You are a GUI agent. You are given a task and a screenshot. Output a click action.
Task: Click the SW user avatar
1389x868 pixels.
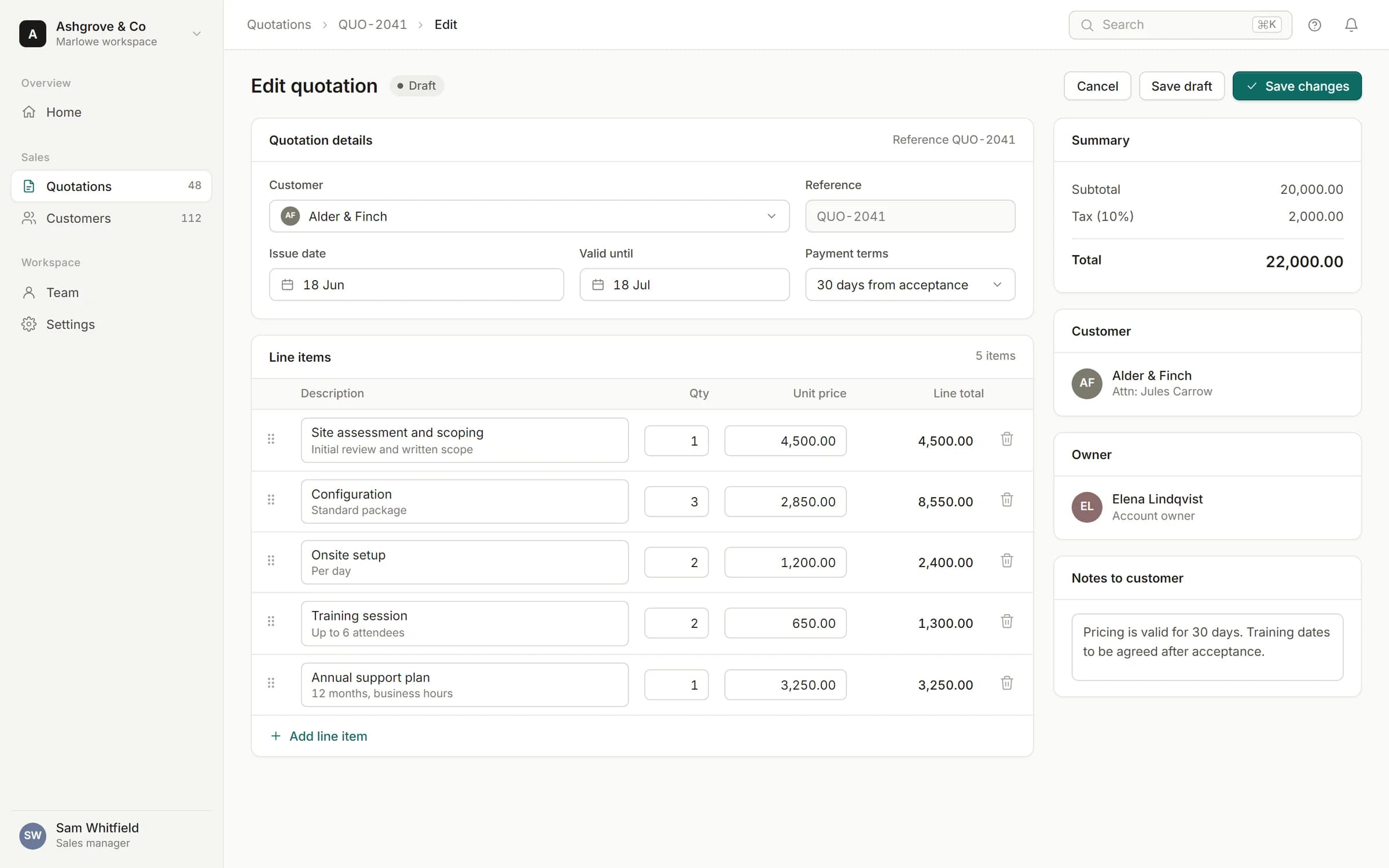32,836
